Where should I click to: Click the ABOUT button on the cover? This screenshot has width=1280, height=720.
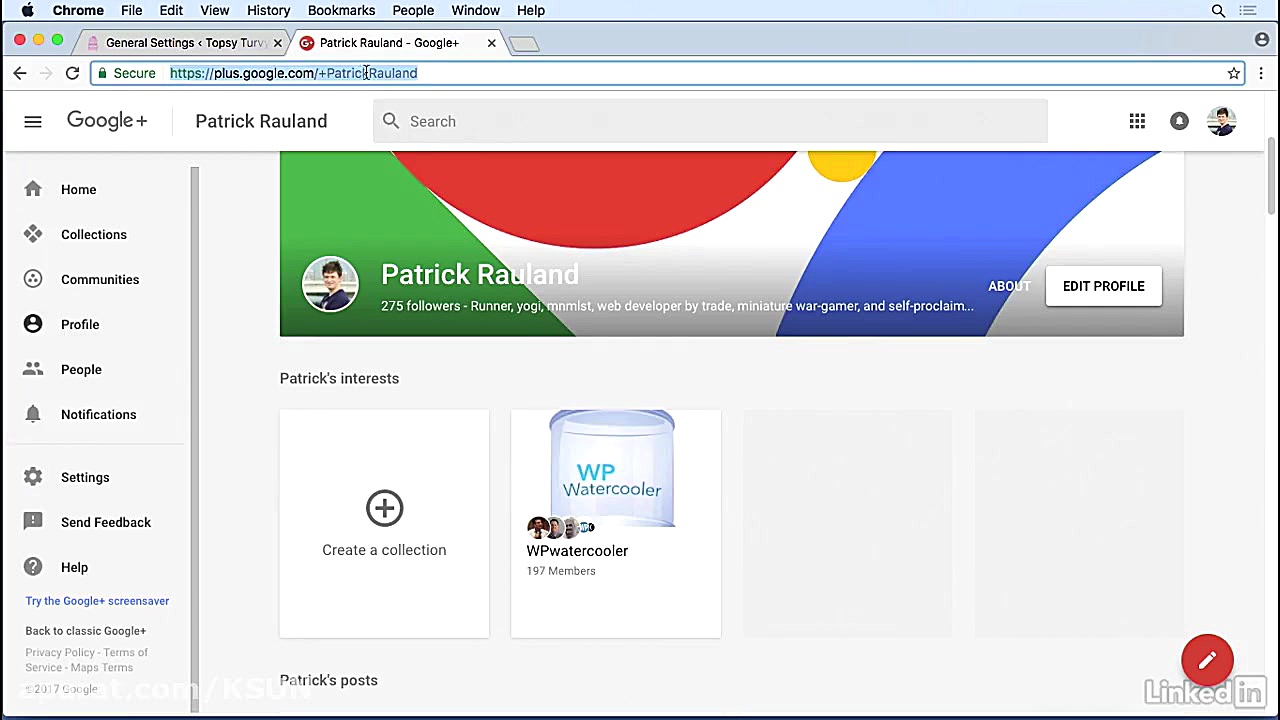[x=1009, y=286]
